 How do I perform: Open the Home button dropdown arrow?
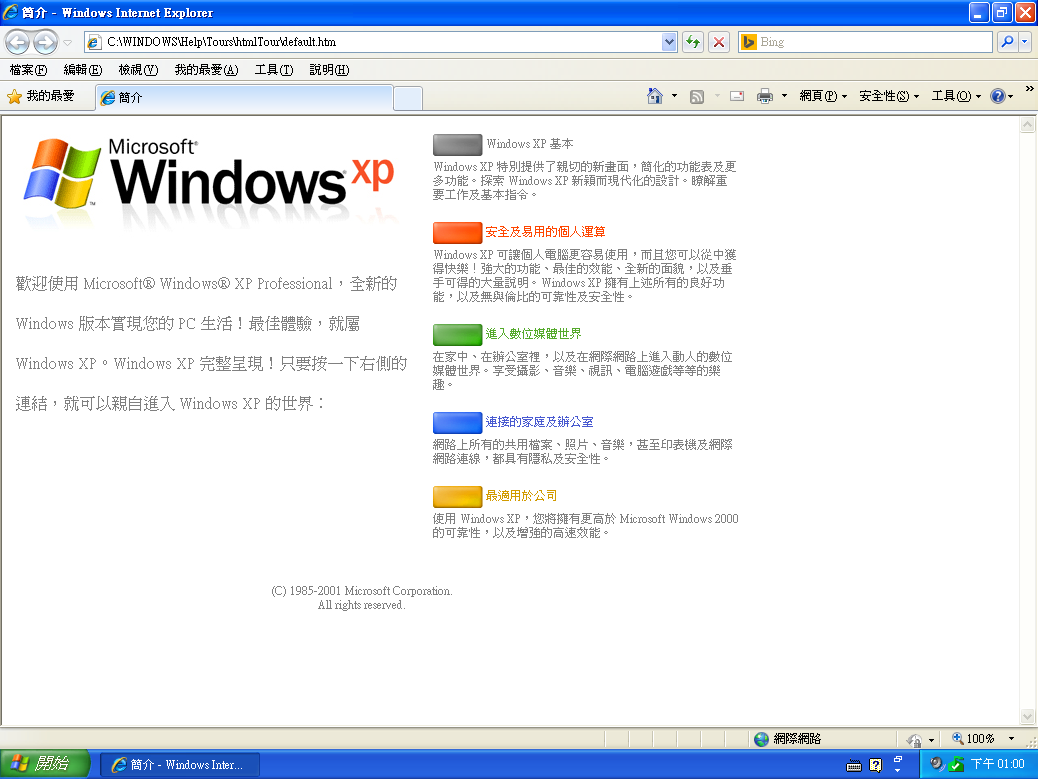tap(675, 96)
